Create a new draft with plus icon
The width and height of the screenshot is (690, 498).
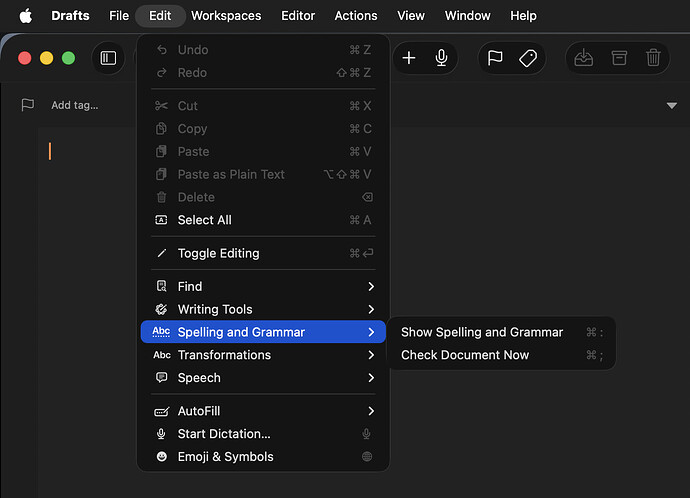click(x=409, y=58)
